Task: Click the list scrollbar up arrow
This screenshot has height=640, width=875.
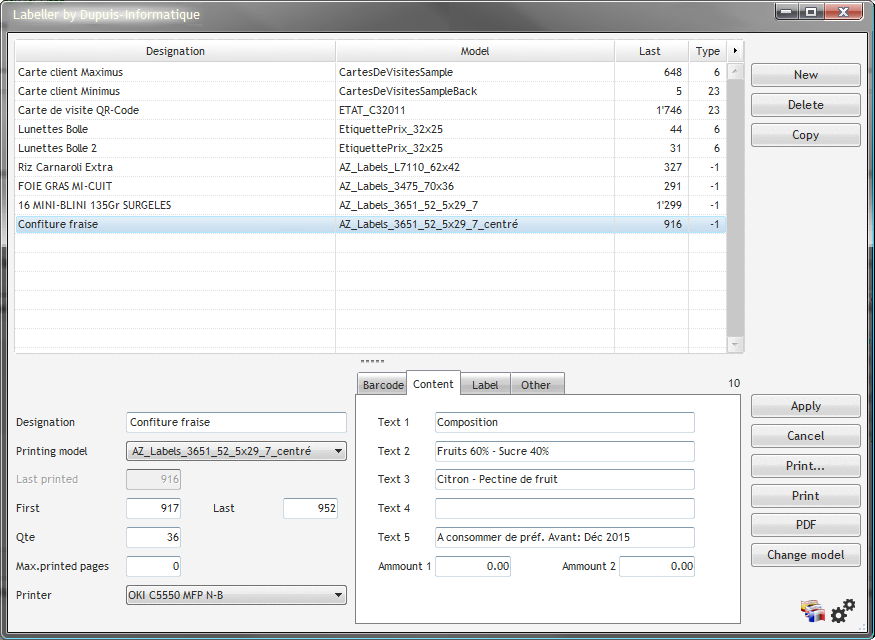Action: [735, 71]
